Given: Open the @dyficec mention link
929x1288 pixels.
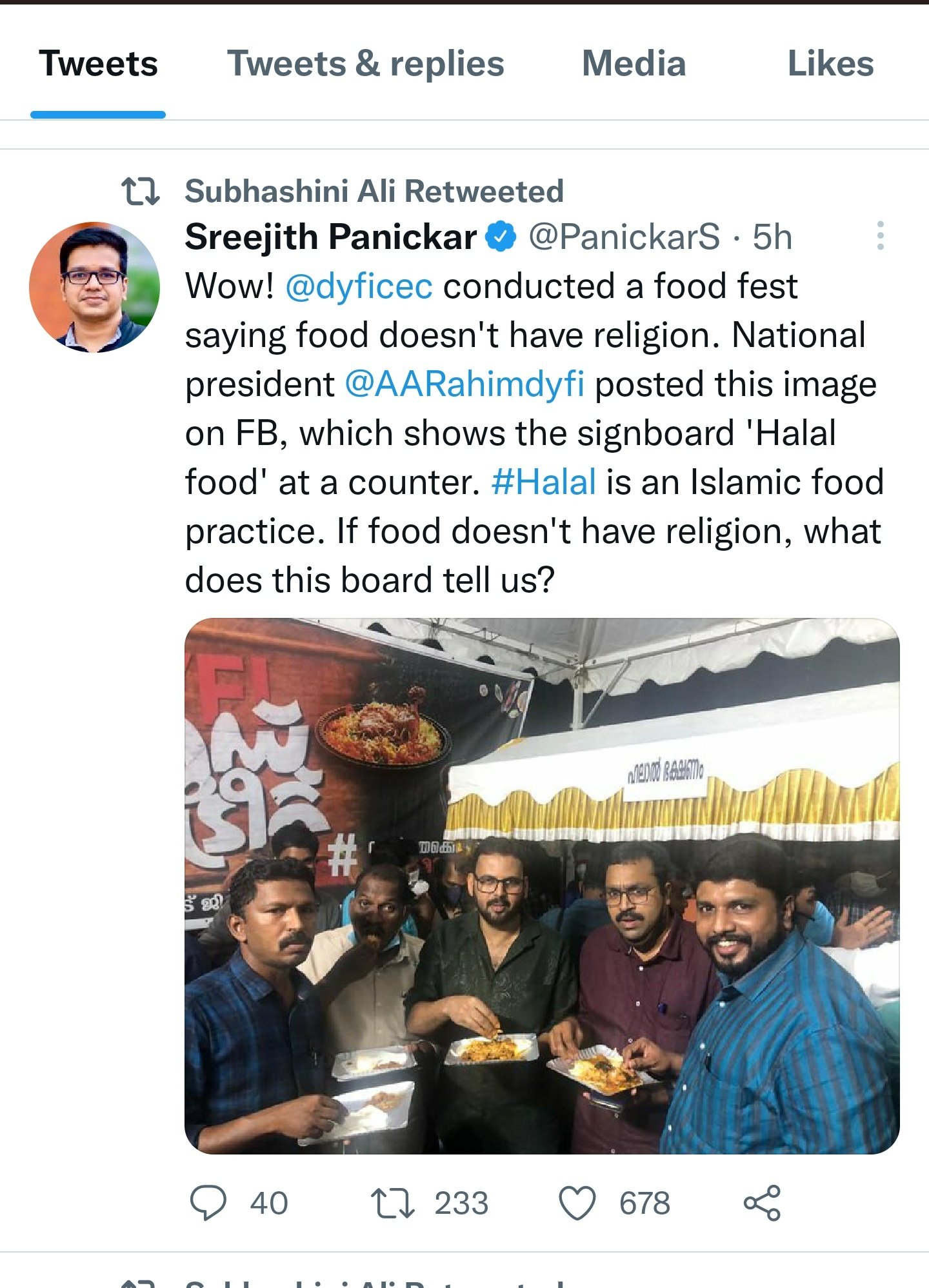Looking at the screenshot, I should click(x=359, y=286).
